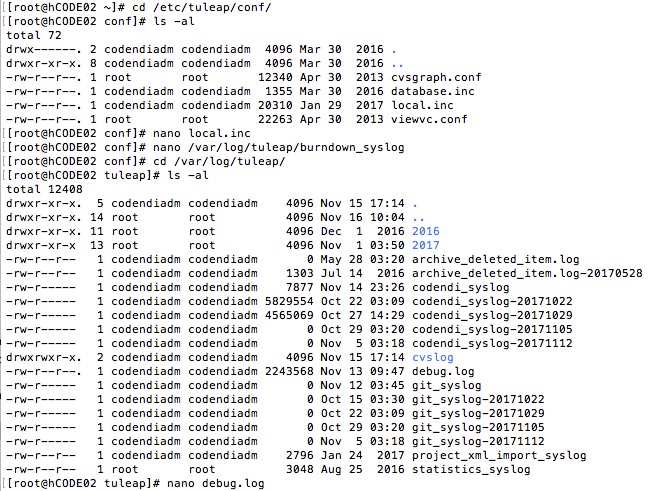Click the blue 2017 directory name

click(426, 246)
